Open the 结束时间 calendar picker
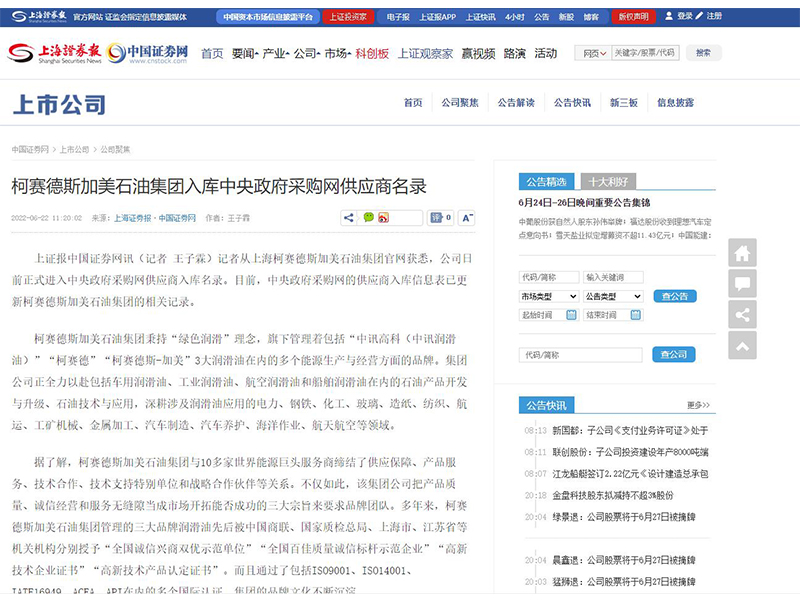The width and height of the screenshot is (800, 600). [637, 315]
